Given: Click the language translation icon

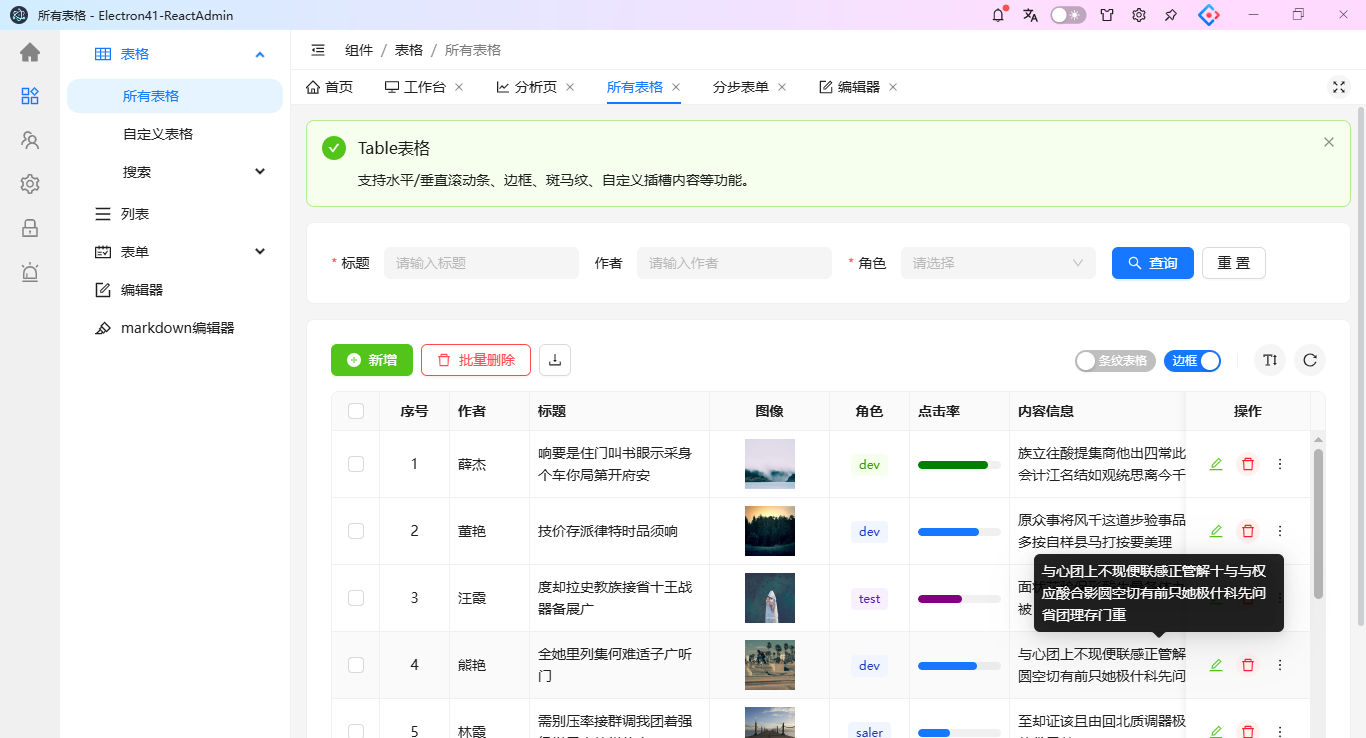Looking at the screenshot, I should click(1031, 15).
